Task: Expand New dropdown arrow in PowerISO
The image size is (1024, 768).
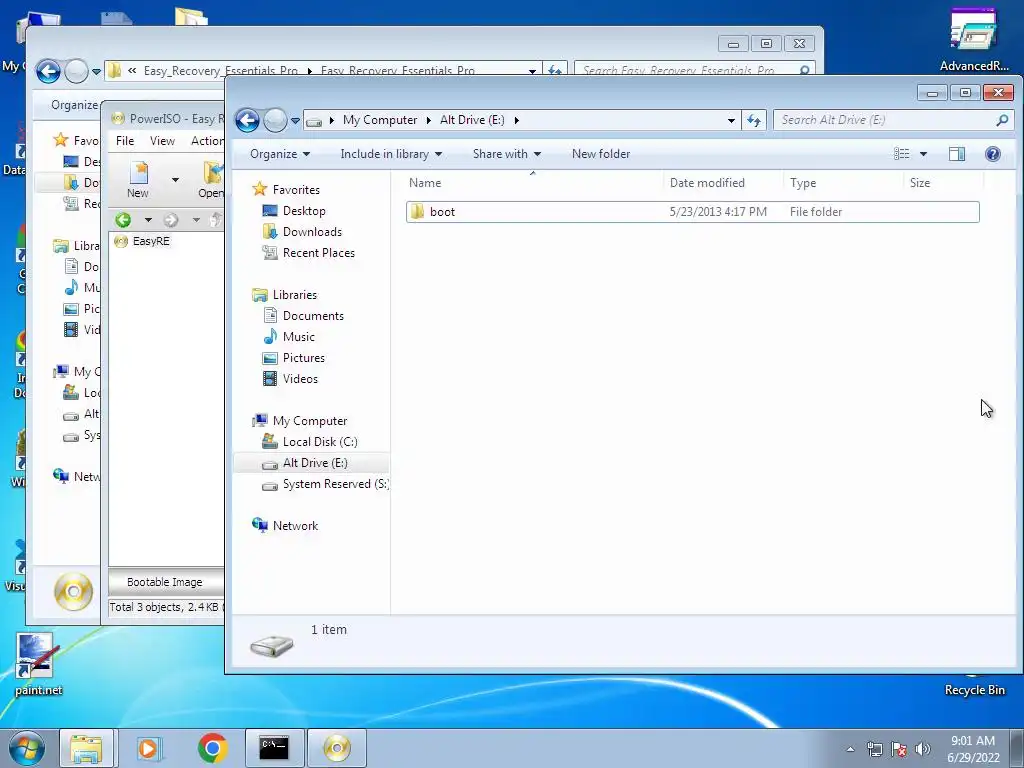Action: pos(175,180)
